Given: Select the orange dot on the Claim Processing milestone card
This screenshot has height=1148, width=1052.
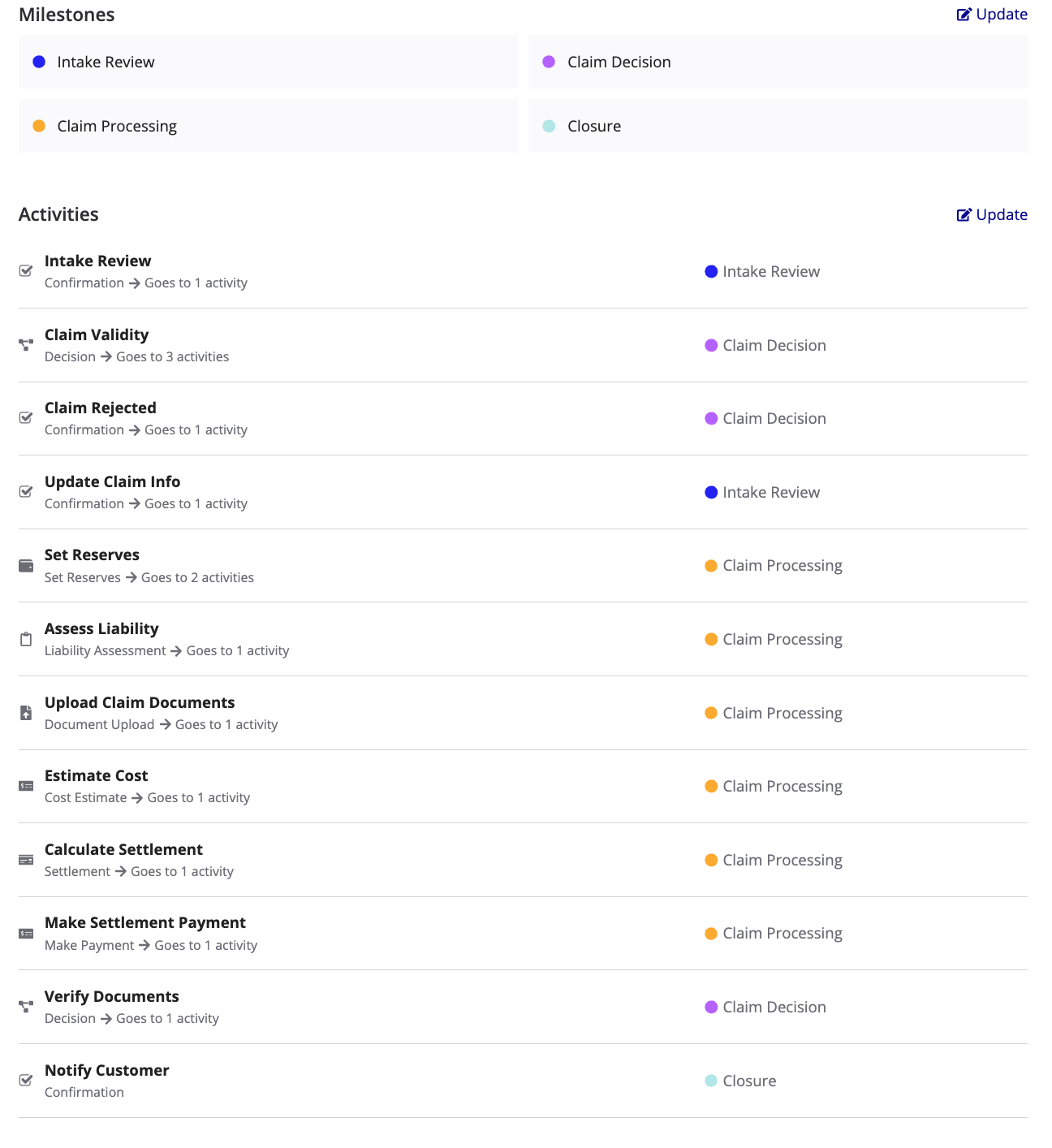Looking at the screenshot, I should click(39, 126).
